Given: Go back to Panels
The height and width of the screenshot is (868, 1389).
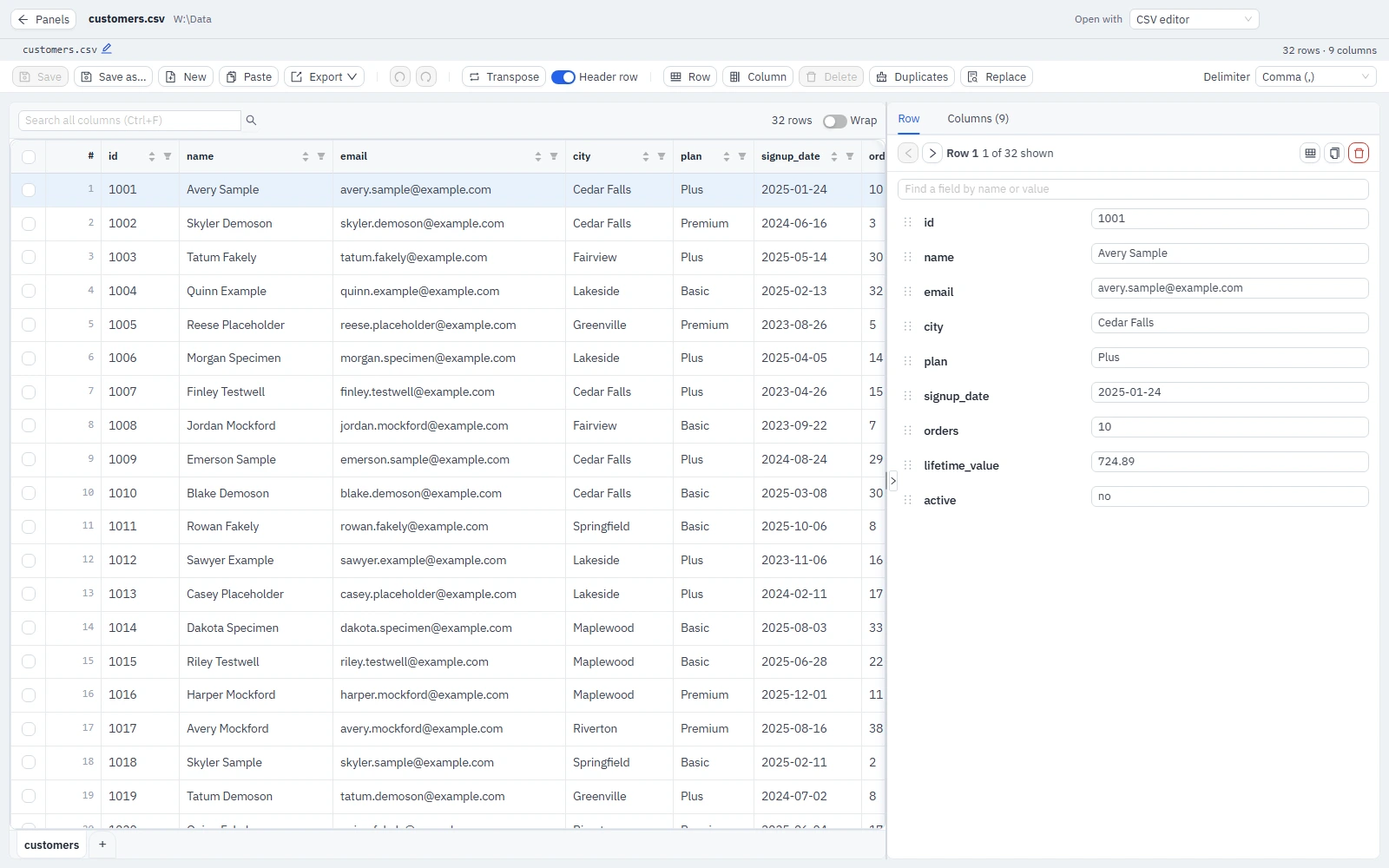Looking at the screenshot, I should (43, 19).
